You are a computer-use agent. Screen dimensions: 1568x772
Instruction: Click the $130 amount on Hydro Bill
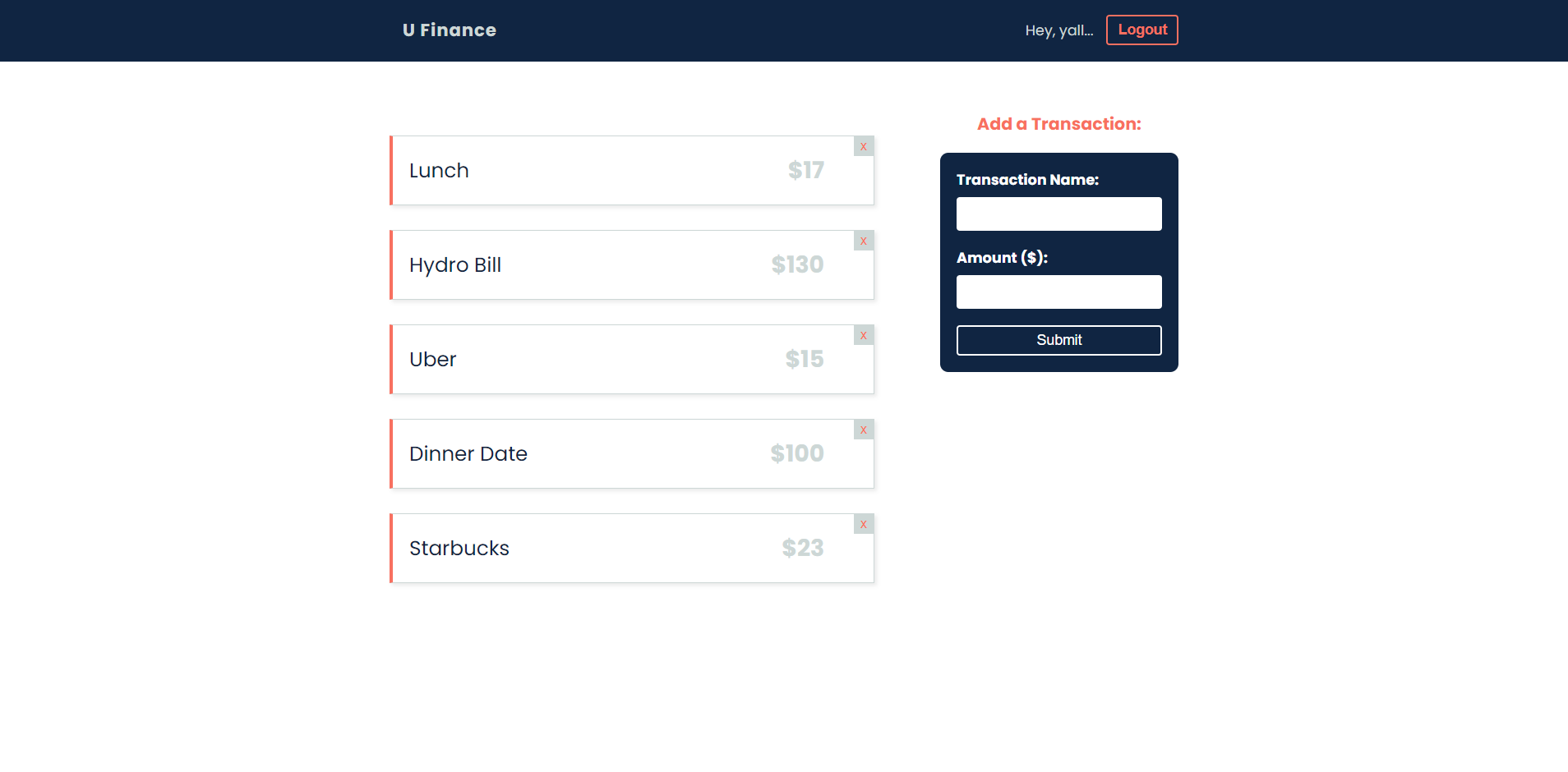pos(797,264)
